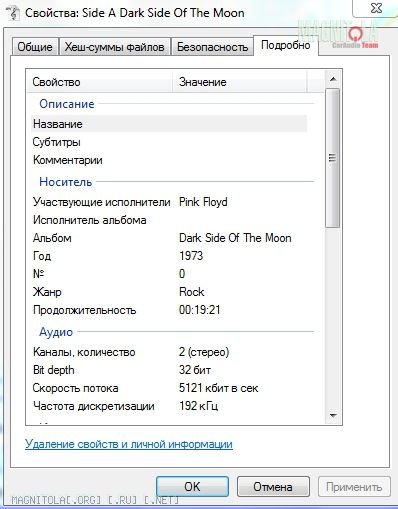Viewport: 398px width, 509px height.
Task: Click the audio file icon in title bar
Action: click(13, 13)
